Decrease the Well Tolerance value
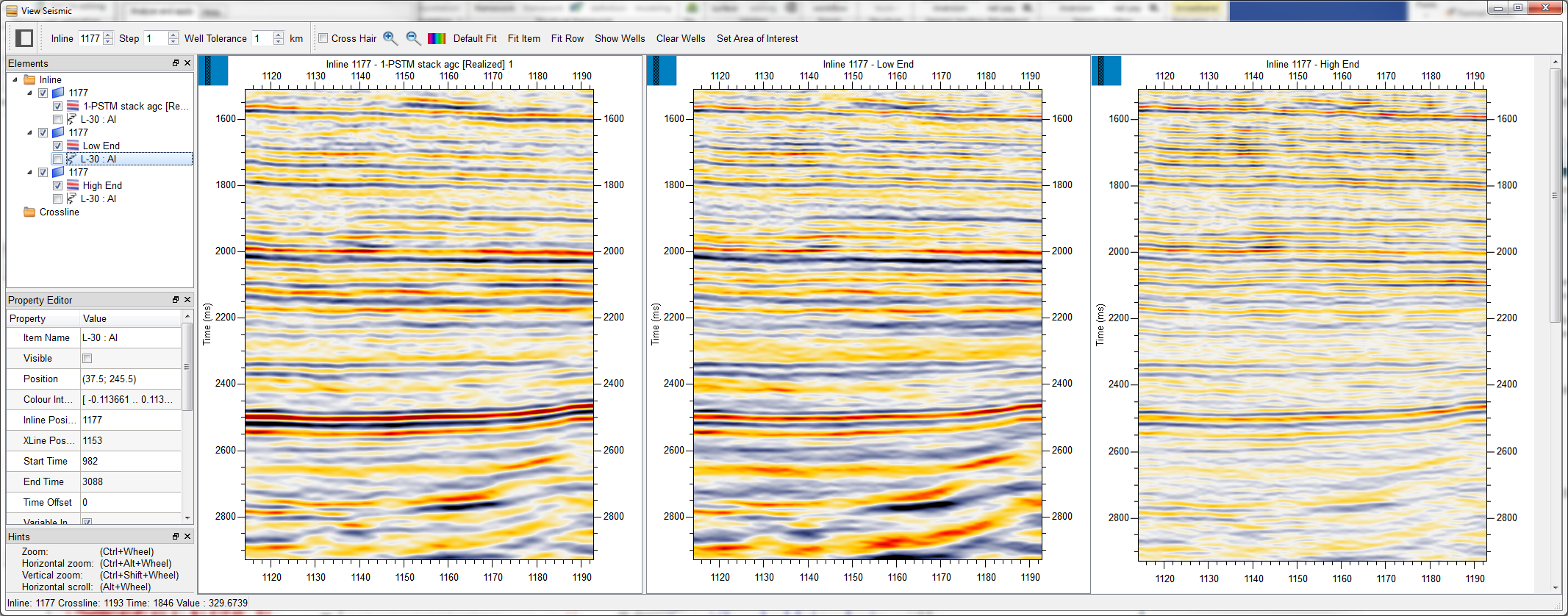This screenshot has height=616, width=1568. pyautogui.click(x=279, y=42)
